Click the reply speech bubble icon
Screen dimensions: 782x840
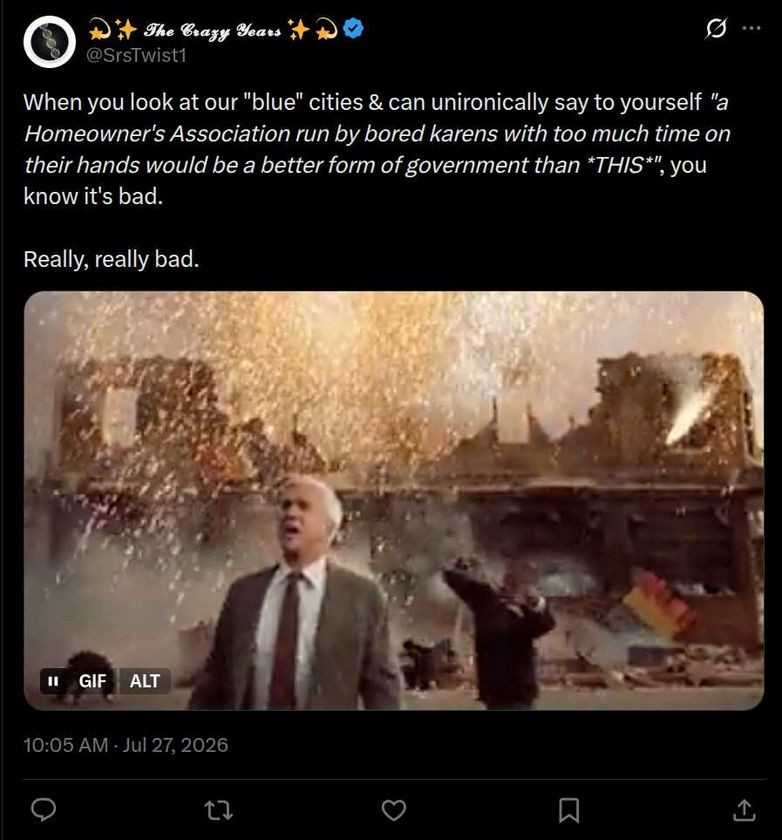click(43, 809)
